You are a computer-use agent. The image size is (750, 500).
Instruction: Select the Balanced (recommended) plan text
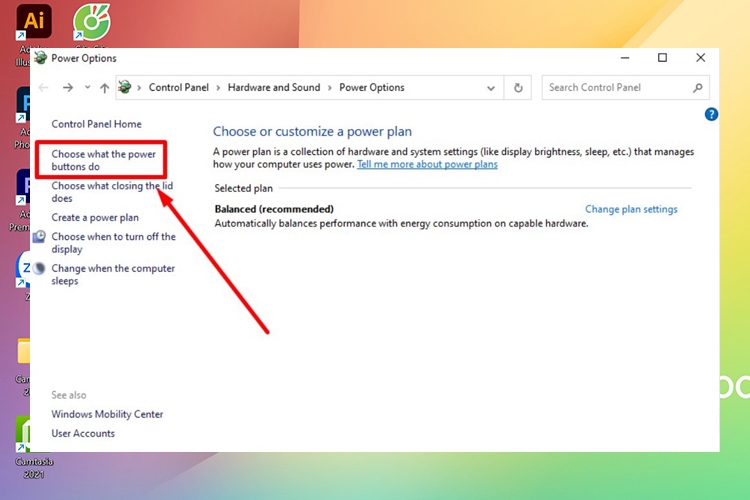[274, 209]
